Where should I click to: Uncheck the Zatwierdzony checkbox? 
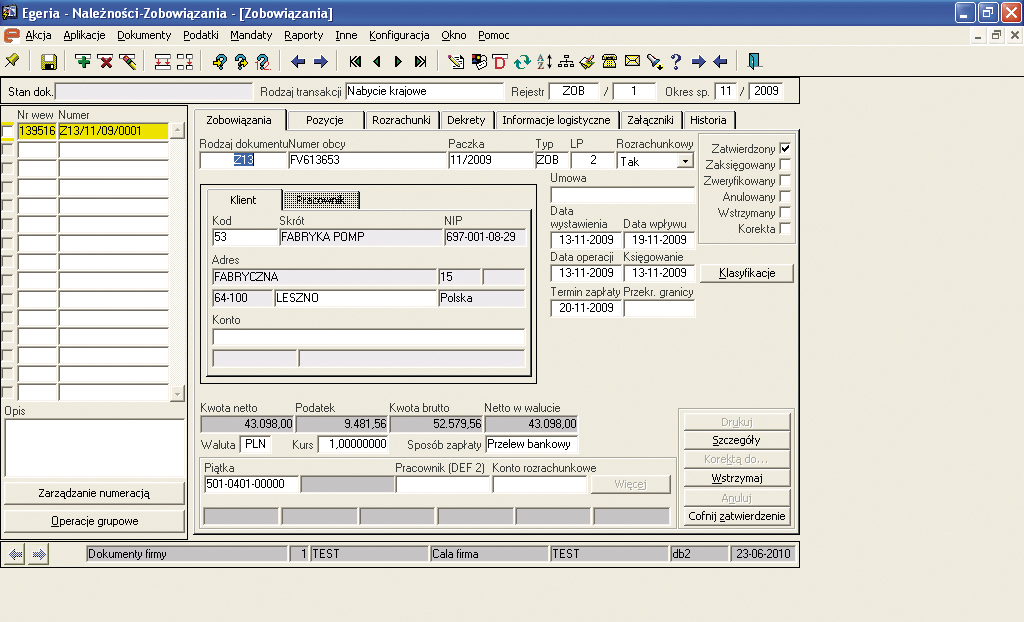tap(785, 148)
